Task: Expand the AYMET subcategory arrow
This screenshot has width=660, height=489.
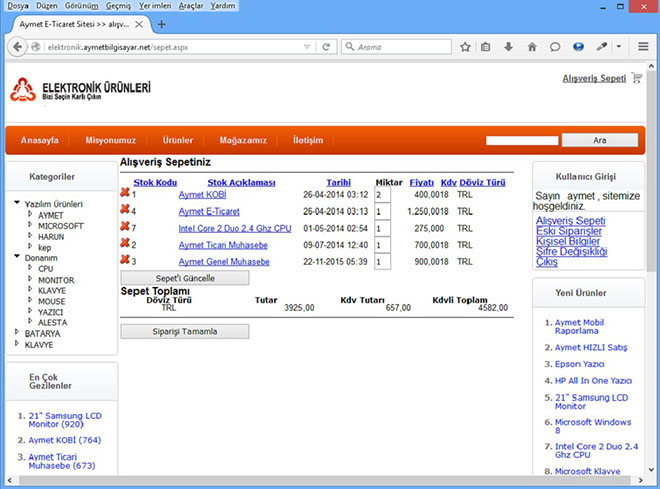Action: [30, 214]
